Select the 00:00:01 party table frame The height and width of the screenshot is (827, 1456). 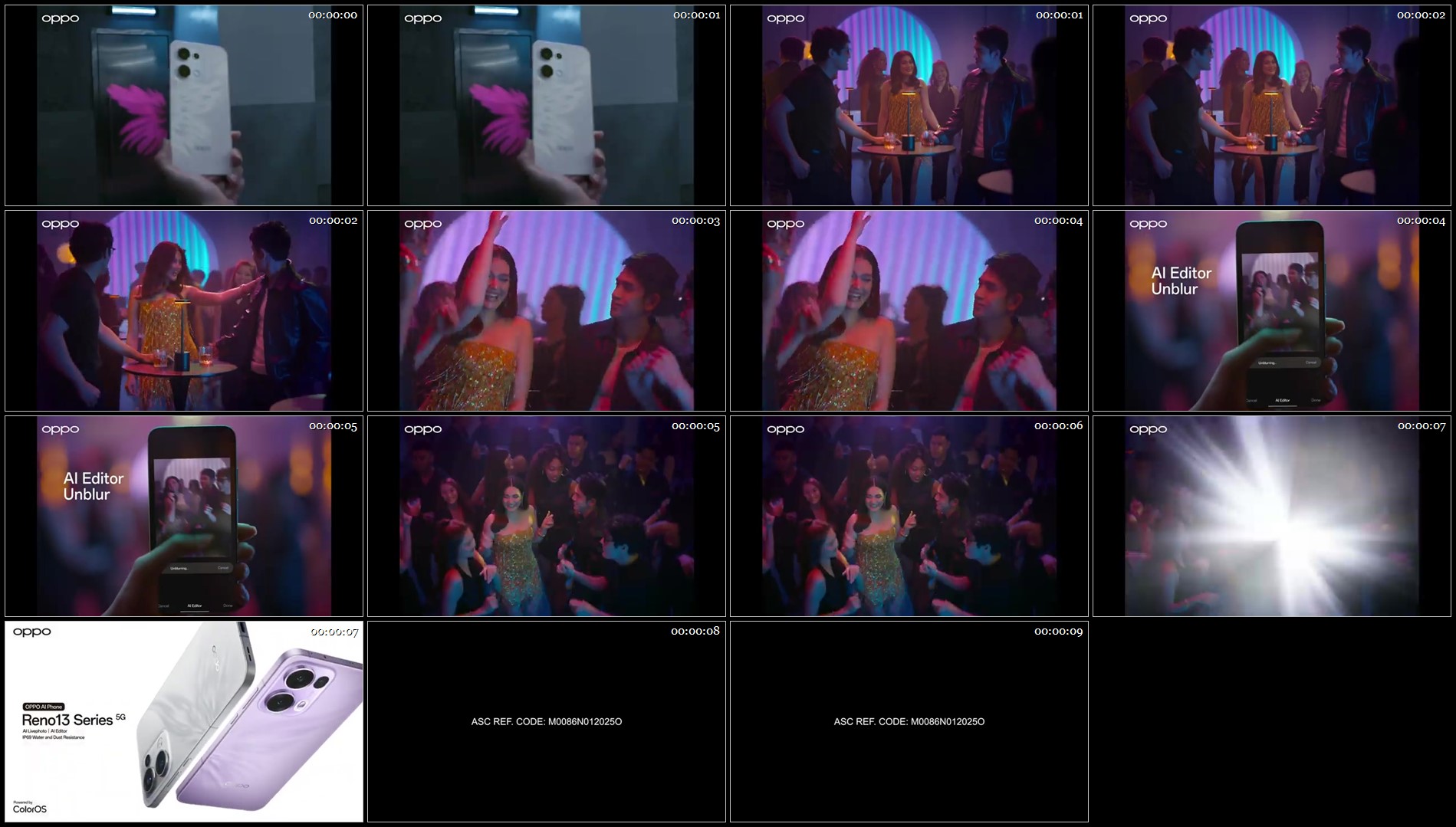coord(909,106)
